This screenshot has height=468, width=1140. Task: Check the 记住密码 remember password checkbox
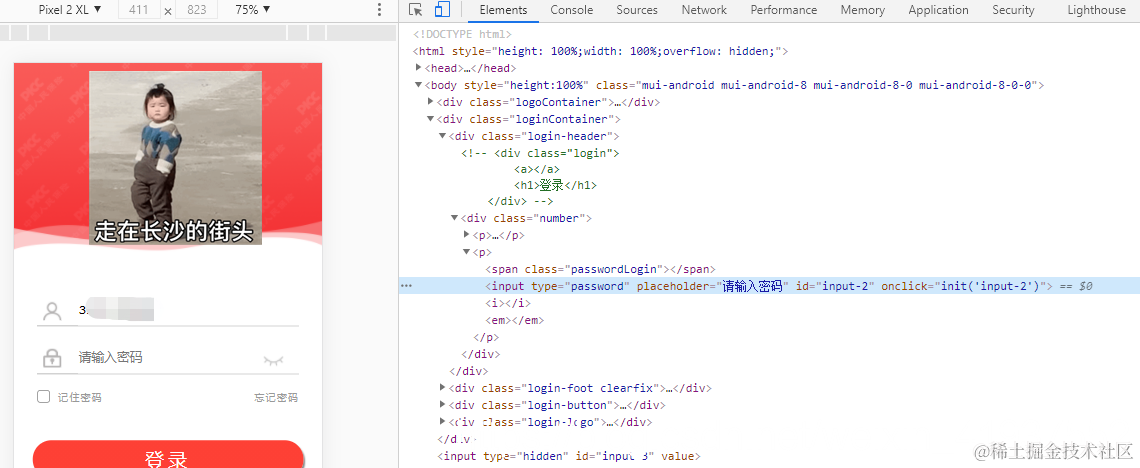tap(44, 397)
